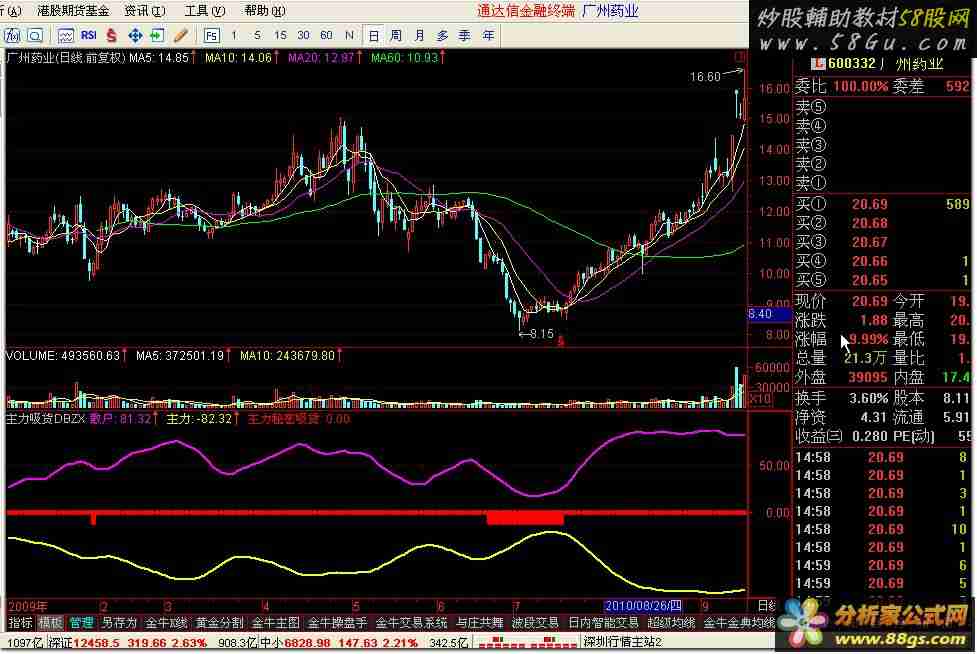Image resolution: width=977 pixels, height=654 pixels.
Task: Click the red dollar sign icon
Action: pos(112,36)
